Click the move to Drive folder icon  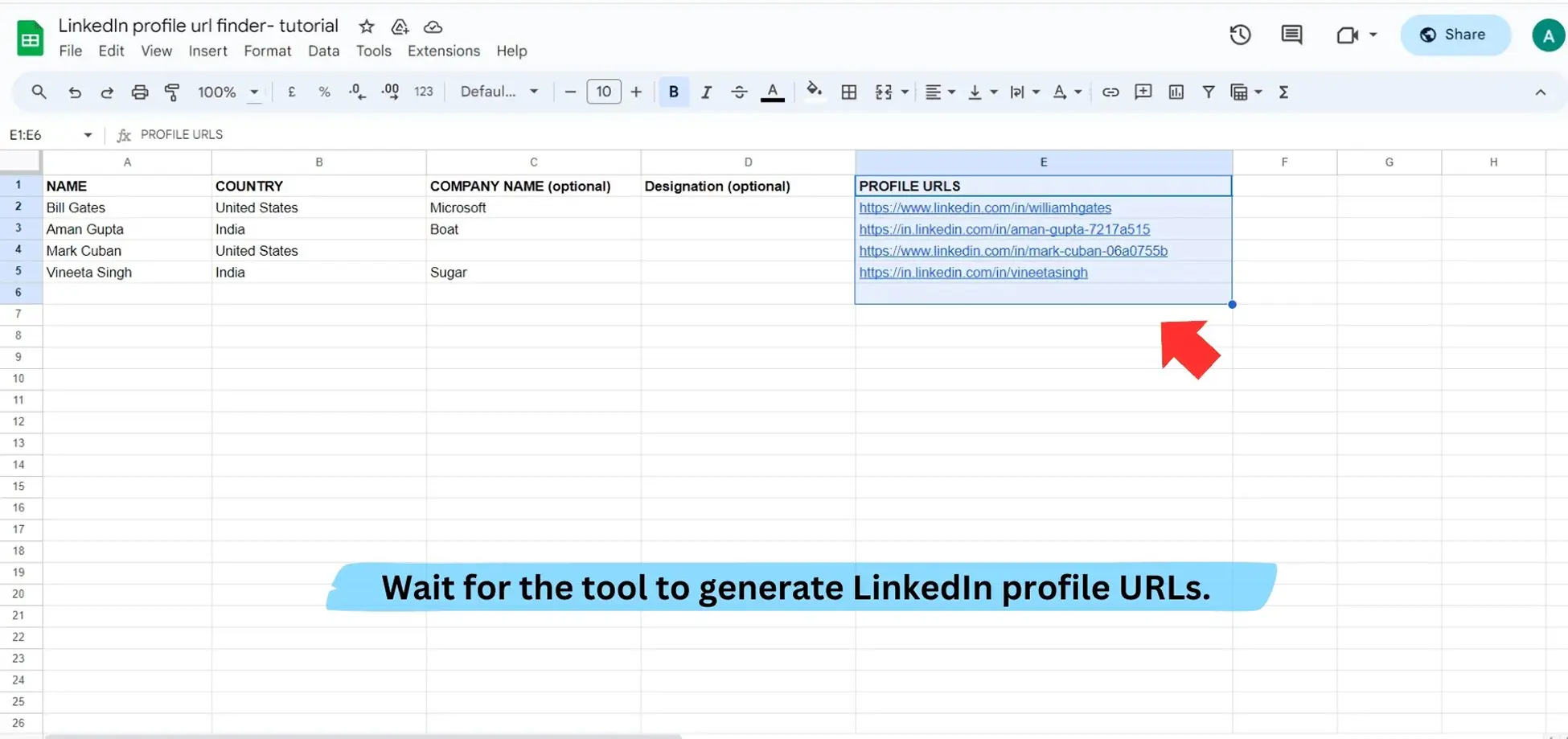tap(400, 27)
